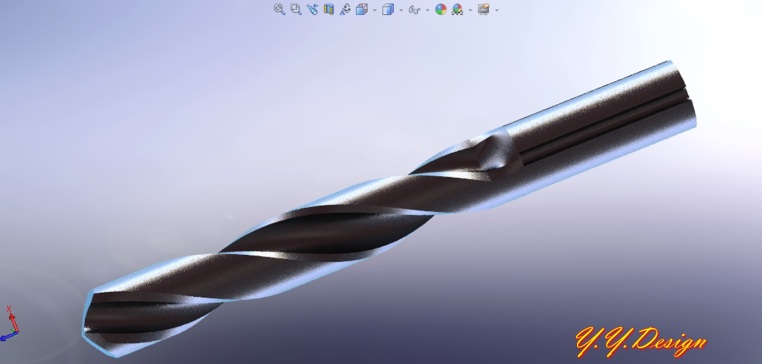Select the Zoom to Area tool
This screenshot has width=762, height=364.
(295, 9)
